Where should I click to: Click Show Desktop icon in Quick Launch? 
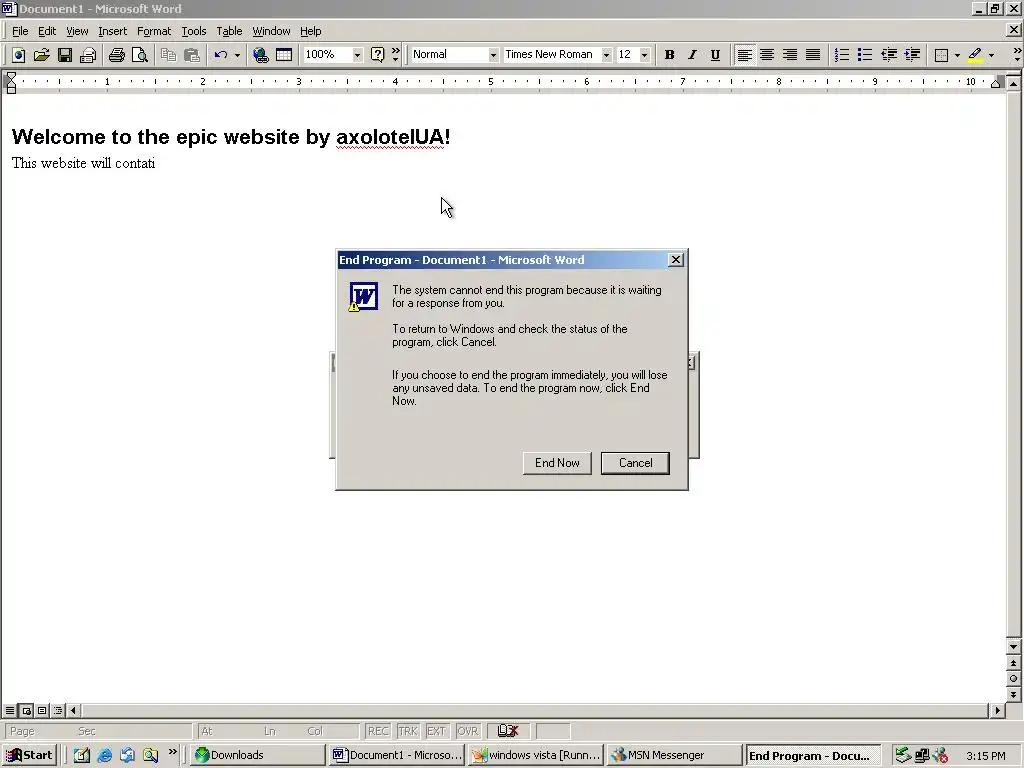(x=82, y=756)
